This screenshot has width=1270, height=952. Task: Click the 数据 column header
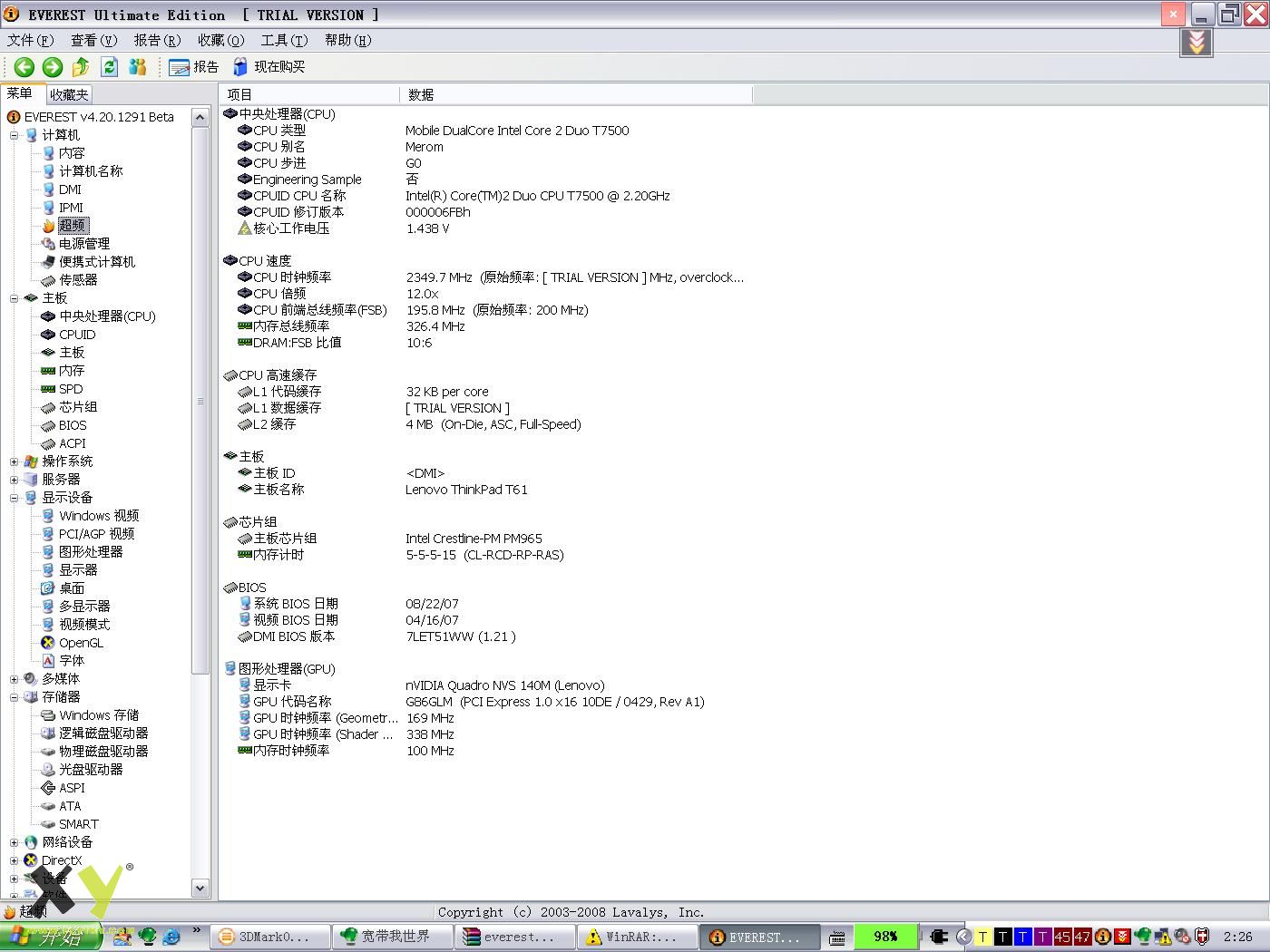pyautogui.click(x=575, y=94)
